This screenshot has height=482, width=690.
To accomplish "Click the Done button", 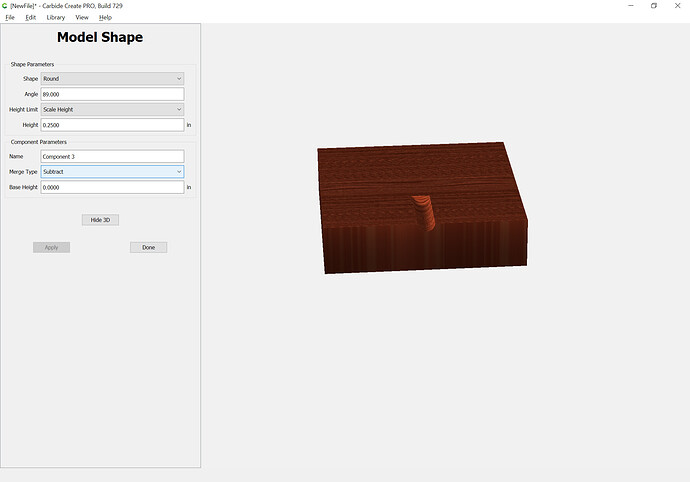I will [148, 247].
